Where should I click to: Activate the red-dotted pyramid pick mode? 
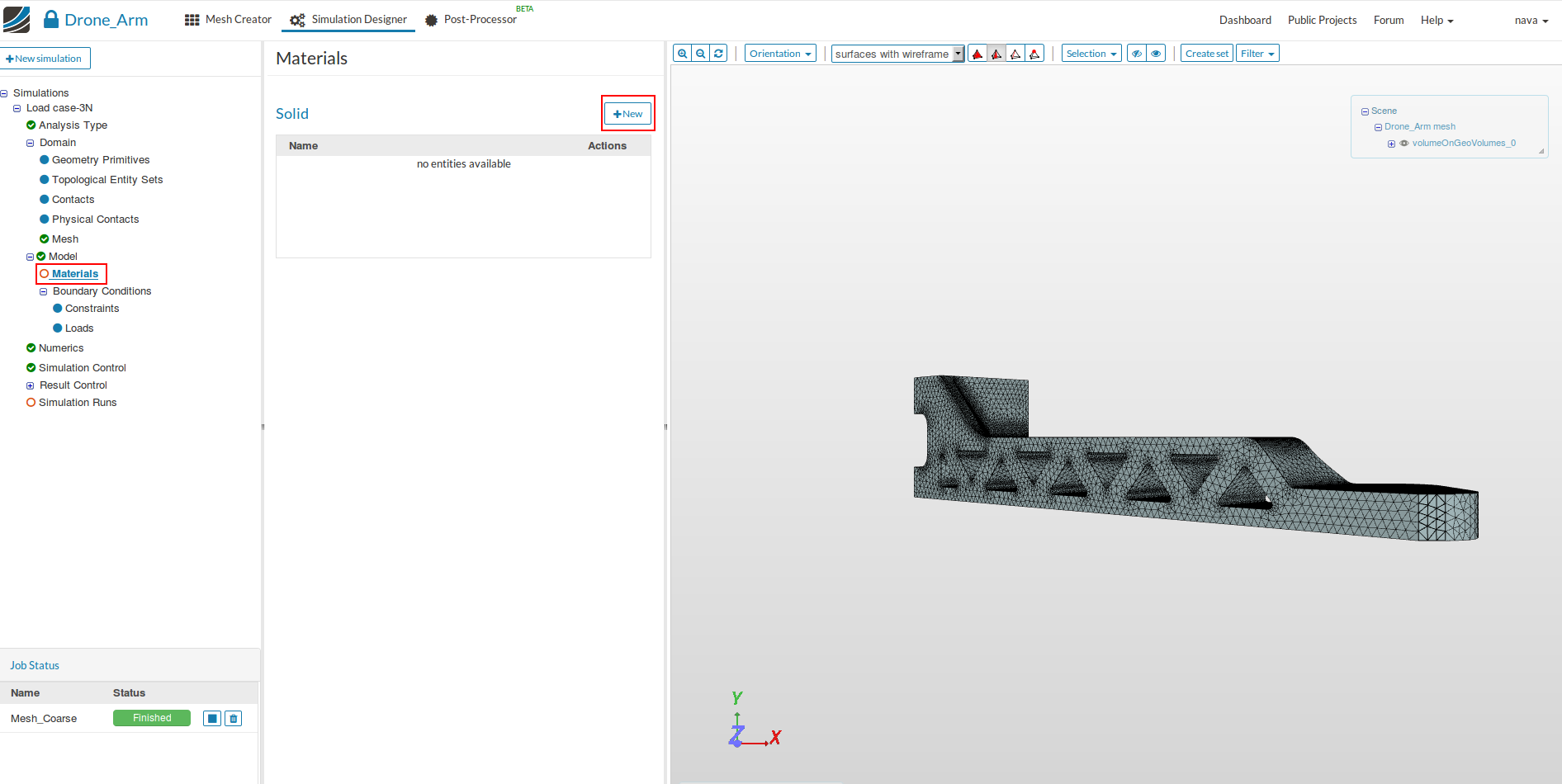[1034, 54]
